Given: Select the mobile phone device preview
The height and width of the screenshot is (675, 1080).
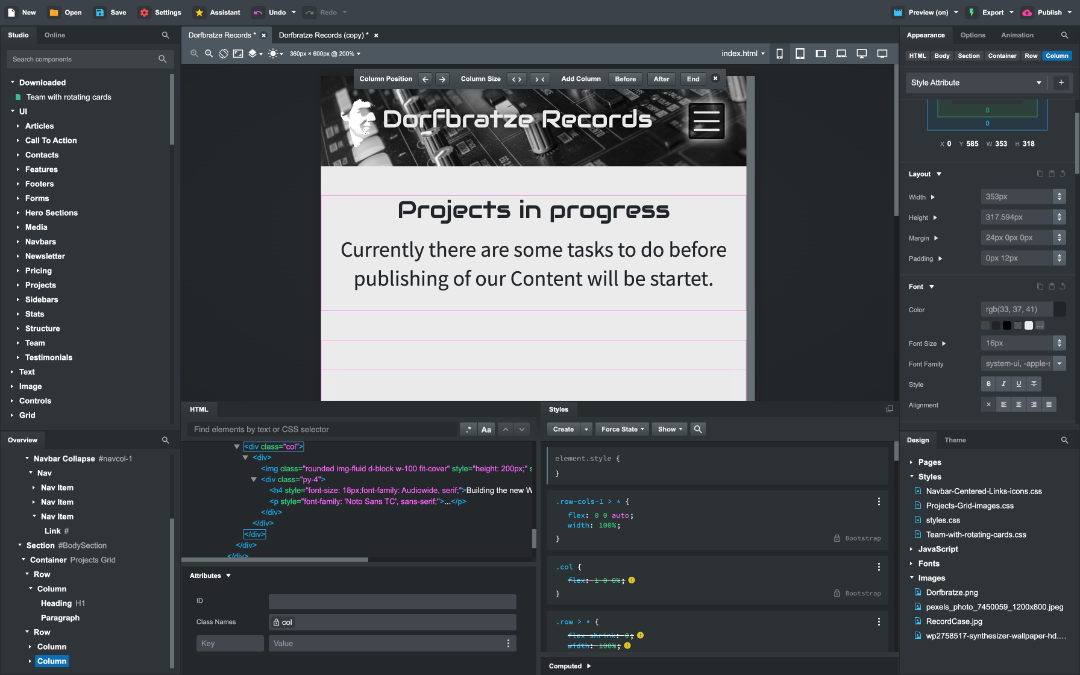Looking at the screenshot, I should click(780, 54).
